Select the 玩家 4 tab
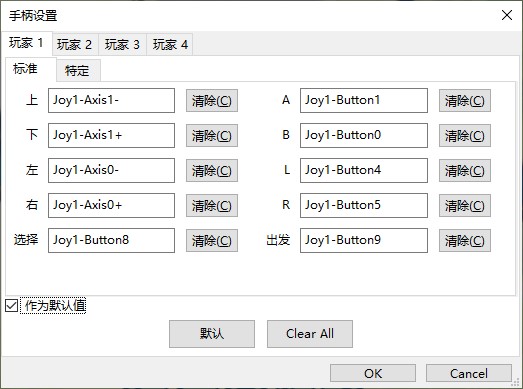The width and height of the screenshot is (523, 389). (170, 44)
